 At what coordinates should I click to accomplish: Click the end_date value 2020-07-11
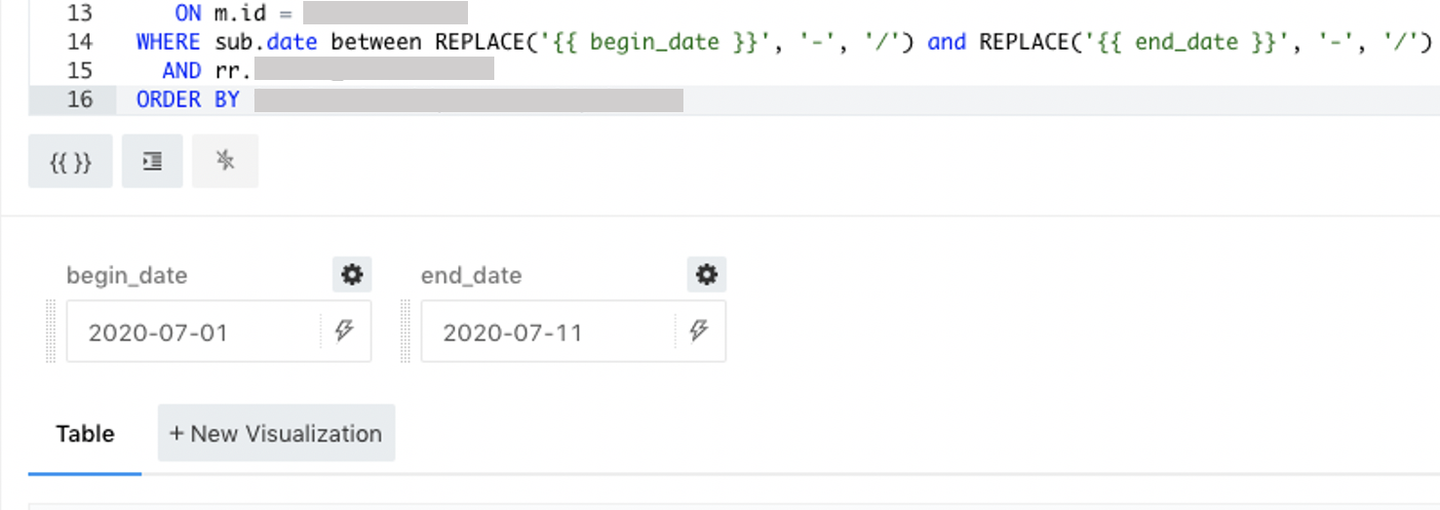pos(512,332)
